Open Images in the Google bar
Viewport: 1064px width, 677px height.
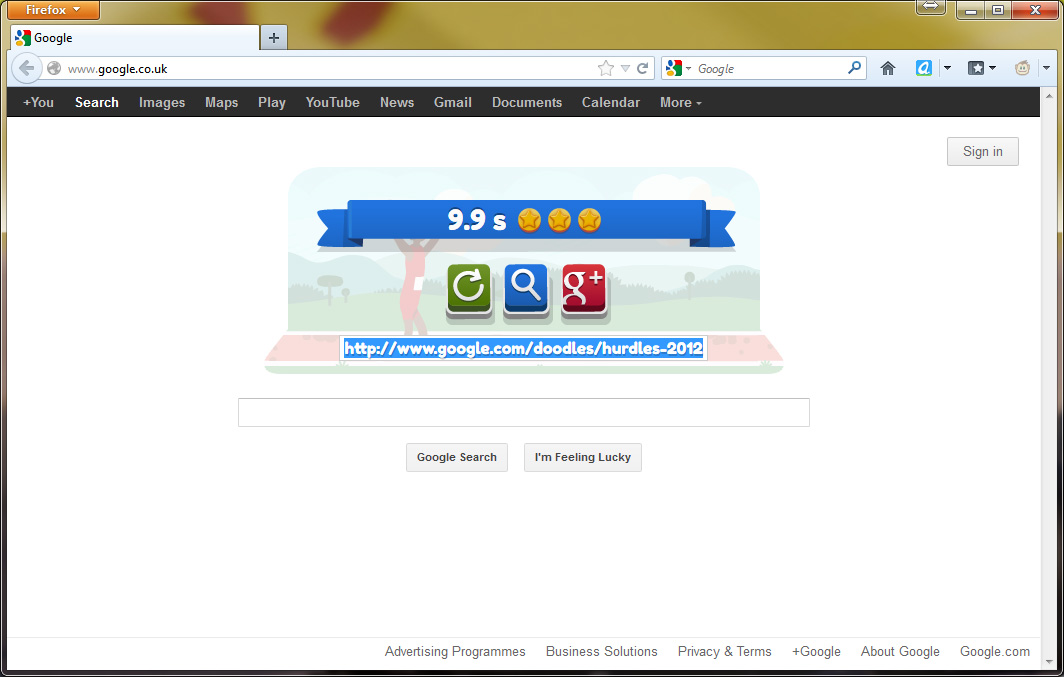pos(162,102)
